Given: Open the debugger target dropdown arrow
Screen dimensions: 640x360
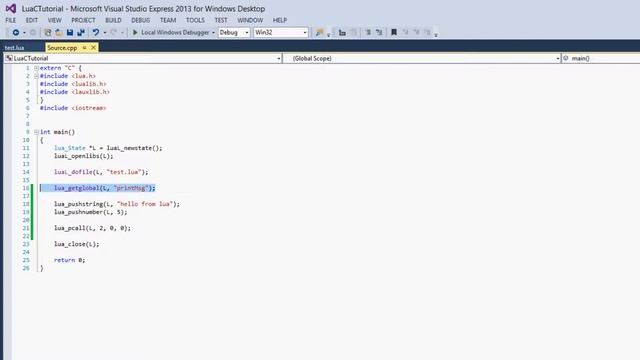Looking at the screenshot, I should (213, 33).
